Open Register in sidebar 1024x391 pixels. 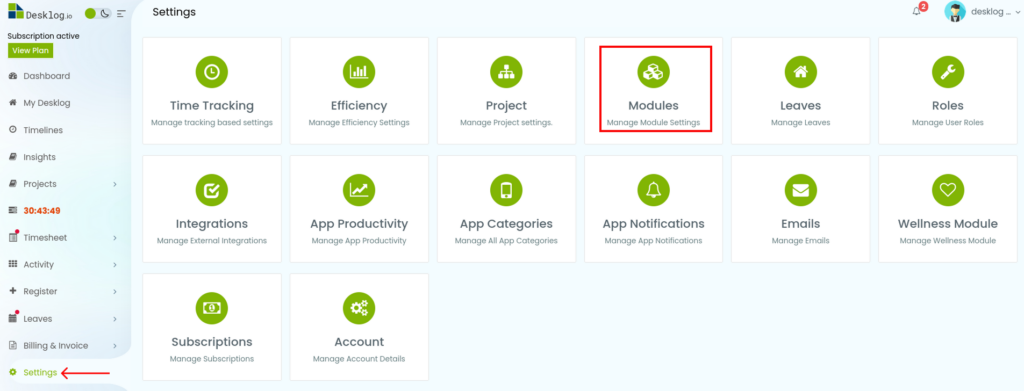click(40, 291)
